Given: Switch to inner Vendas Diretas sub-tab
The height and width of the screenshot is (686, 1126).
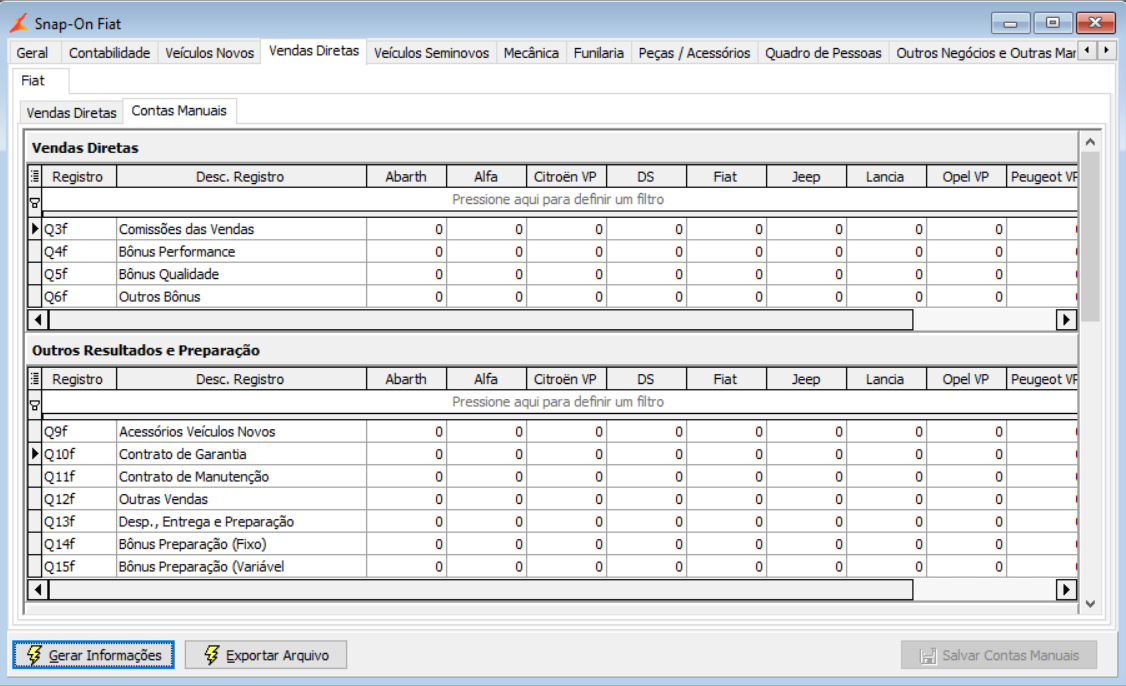Looking at the screenshot, I should tap(71, 113).
